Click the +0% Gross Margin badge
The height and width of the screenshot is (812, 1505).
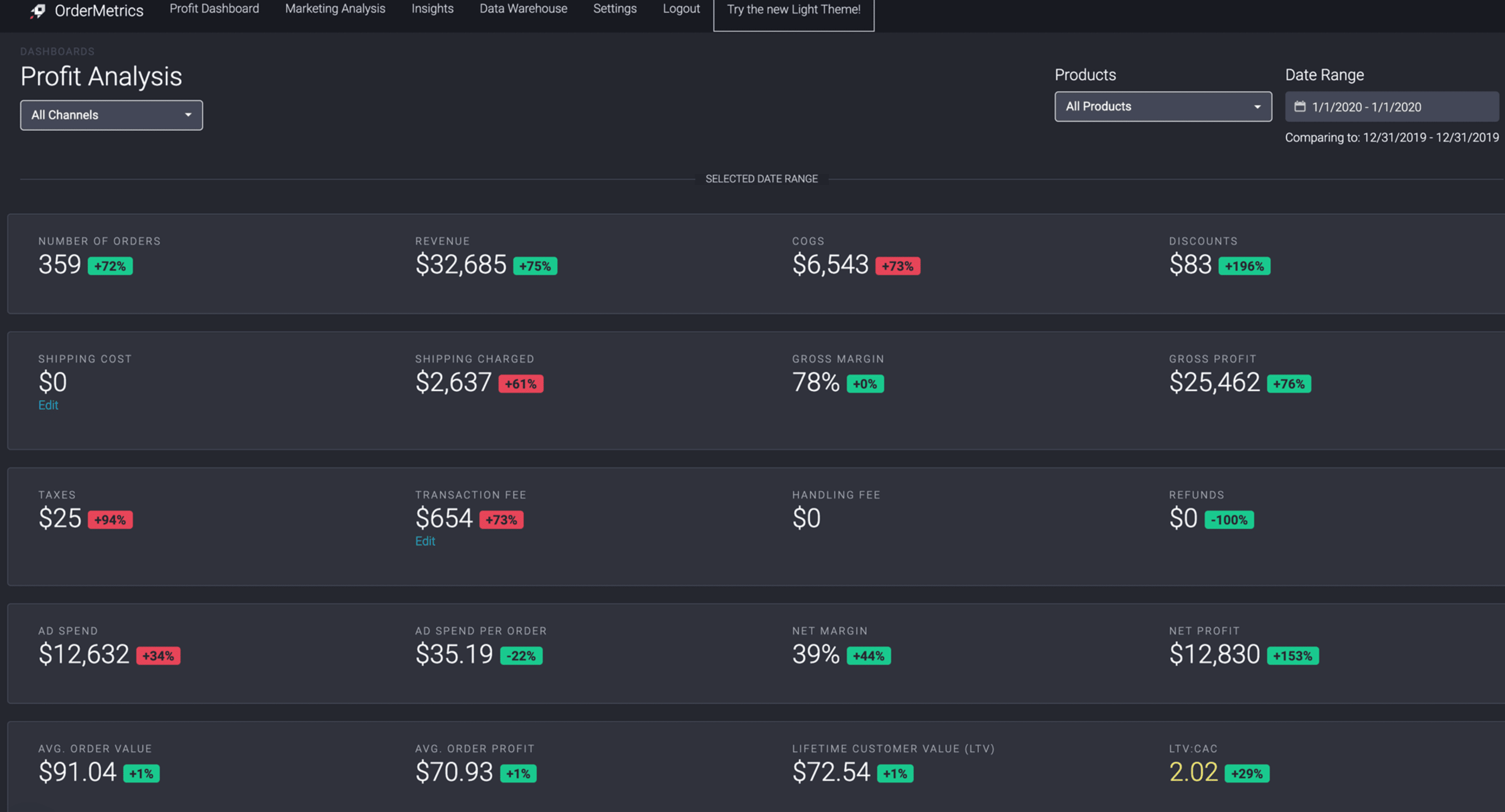pyautogui.click(x=865, y=384)
